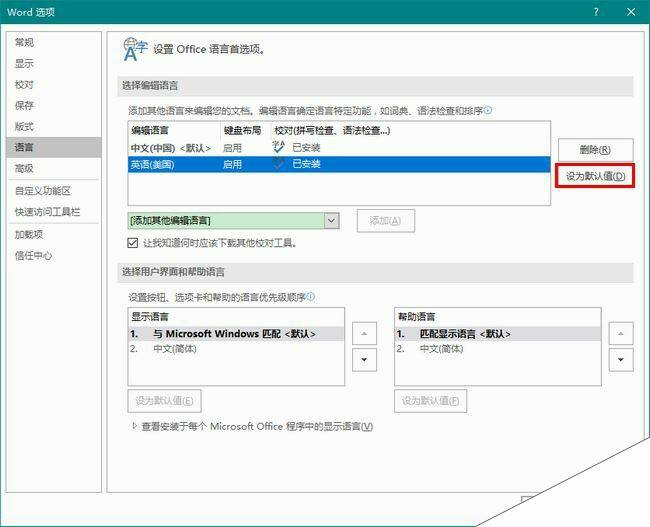Click the 设为默认值(D) button

tap(595, 176)
